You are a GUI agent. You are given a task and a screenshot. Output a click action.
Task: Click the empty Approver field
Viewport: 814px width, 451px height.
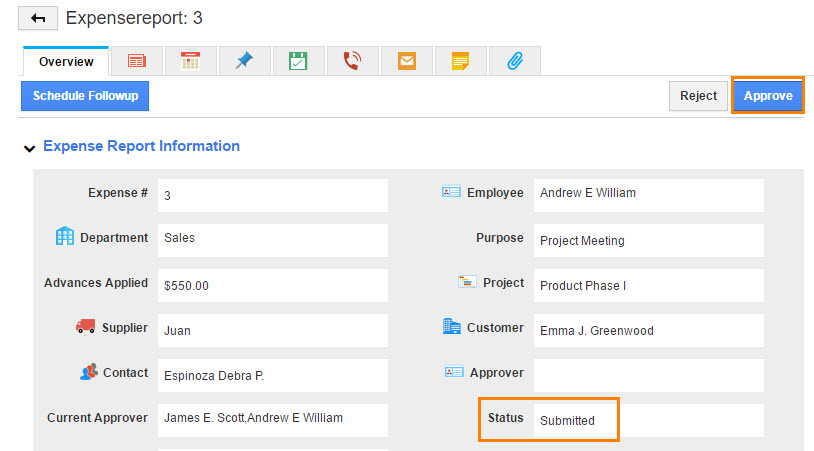coord(648,374)
